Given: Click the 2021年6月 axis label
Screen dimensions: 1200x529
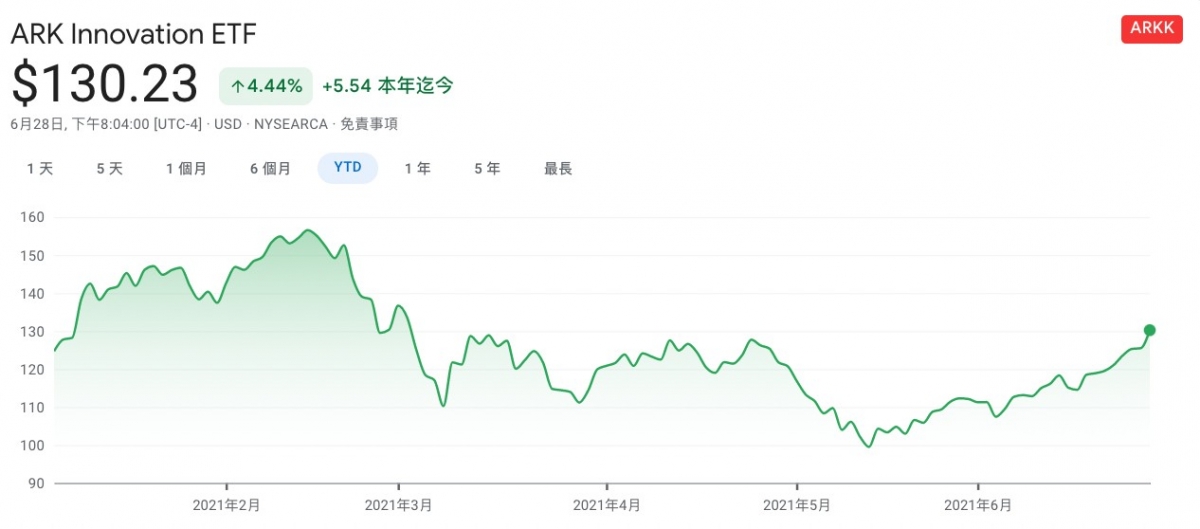Looking at the screenshot, I should 976,505.
